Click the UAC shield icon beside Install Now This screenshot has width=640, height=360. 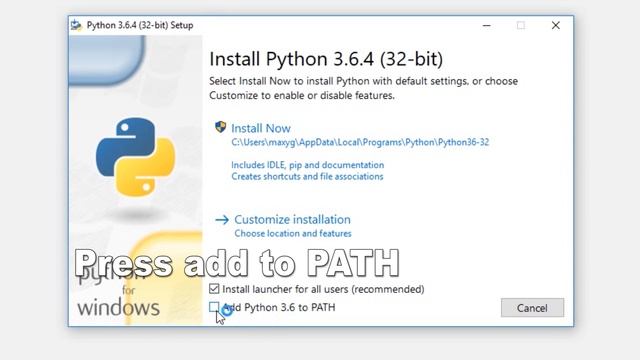click(x=220, y=127)
